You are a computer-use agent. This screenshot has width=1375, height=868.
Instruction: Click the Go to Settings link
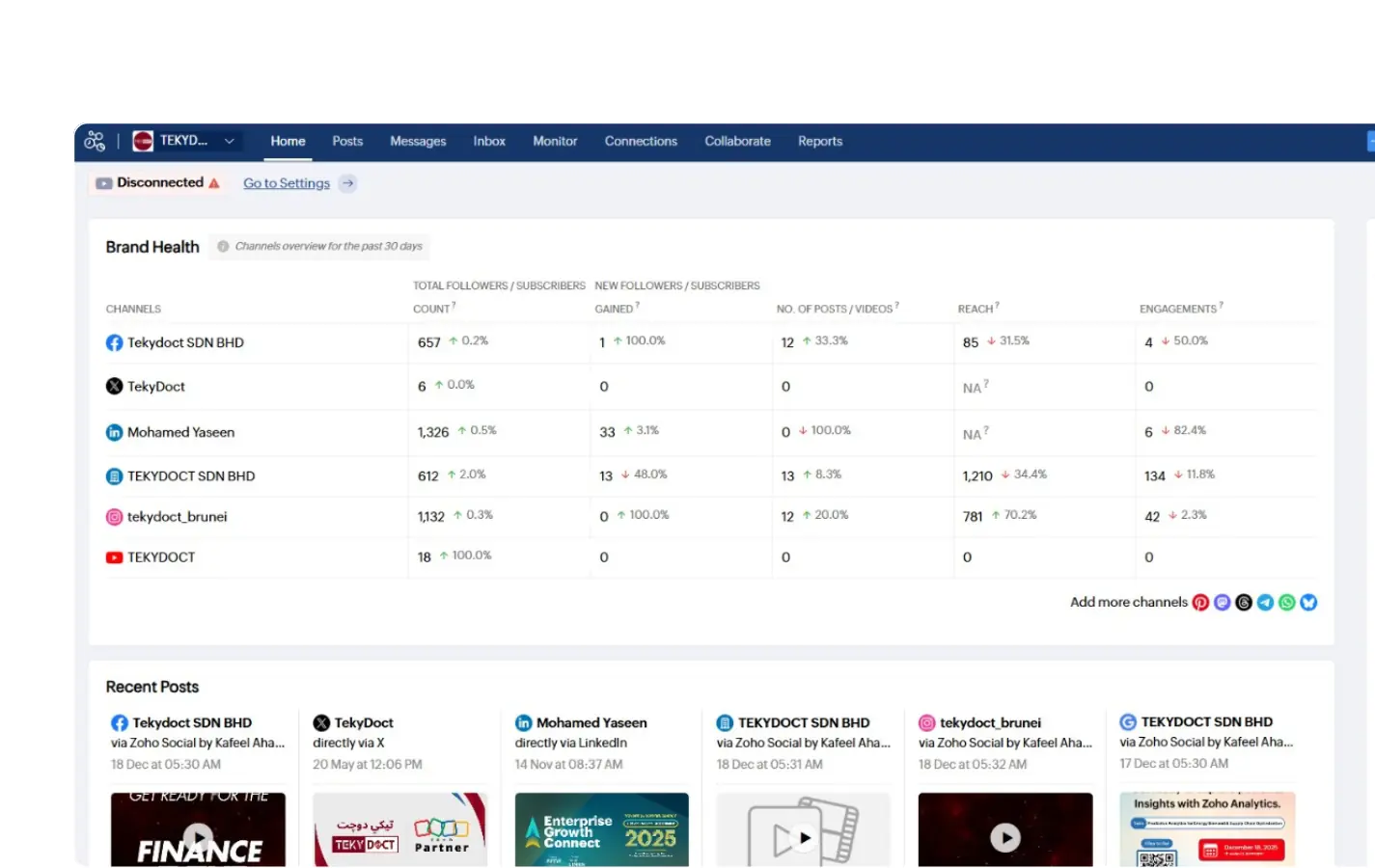[287, 183]
